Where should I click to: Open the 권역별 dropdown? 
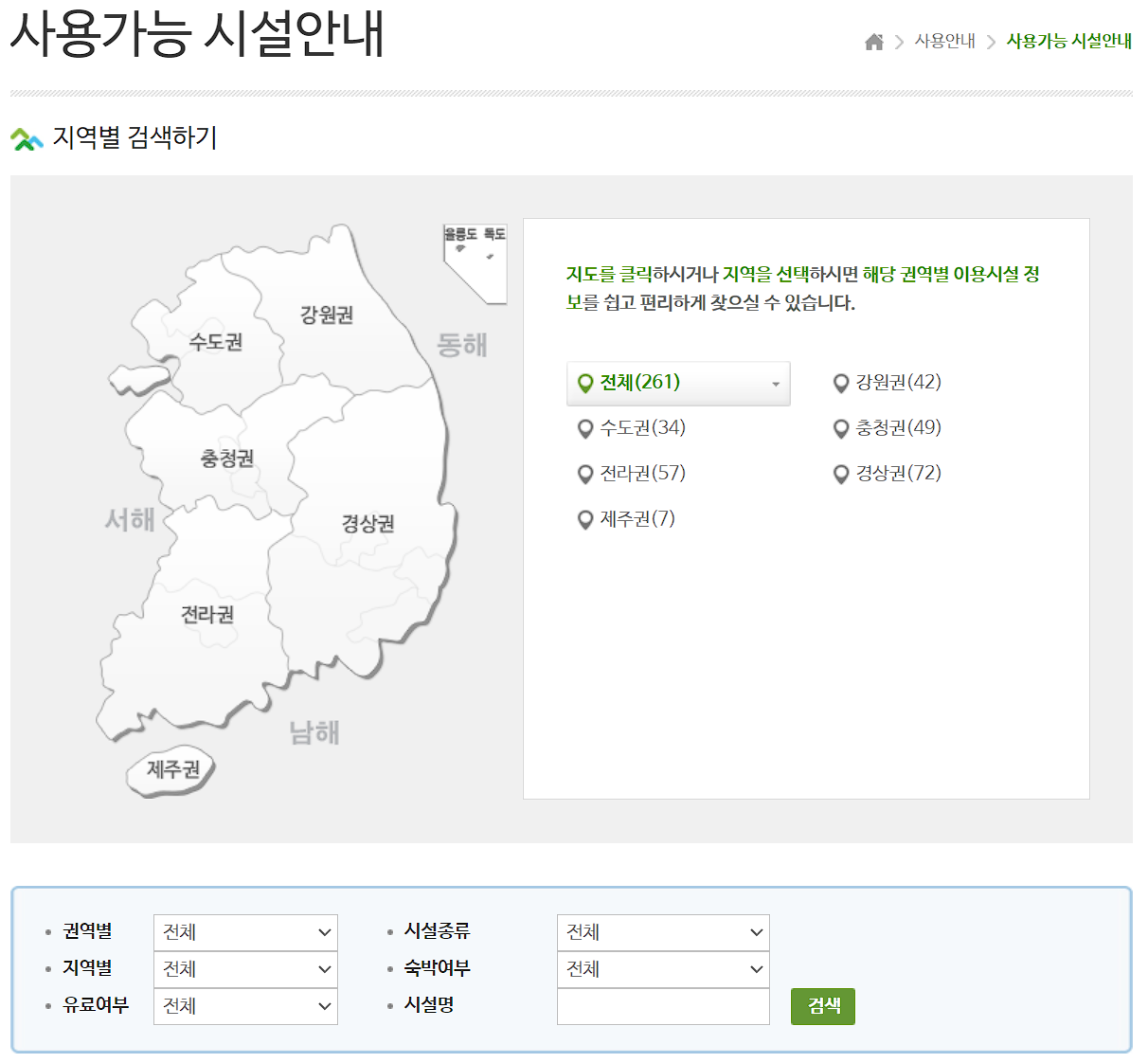click(245, 932)
